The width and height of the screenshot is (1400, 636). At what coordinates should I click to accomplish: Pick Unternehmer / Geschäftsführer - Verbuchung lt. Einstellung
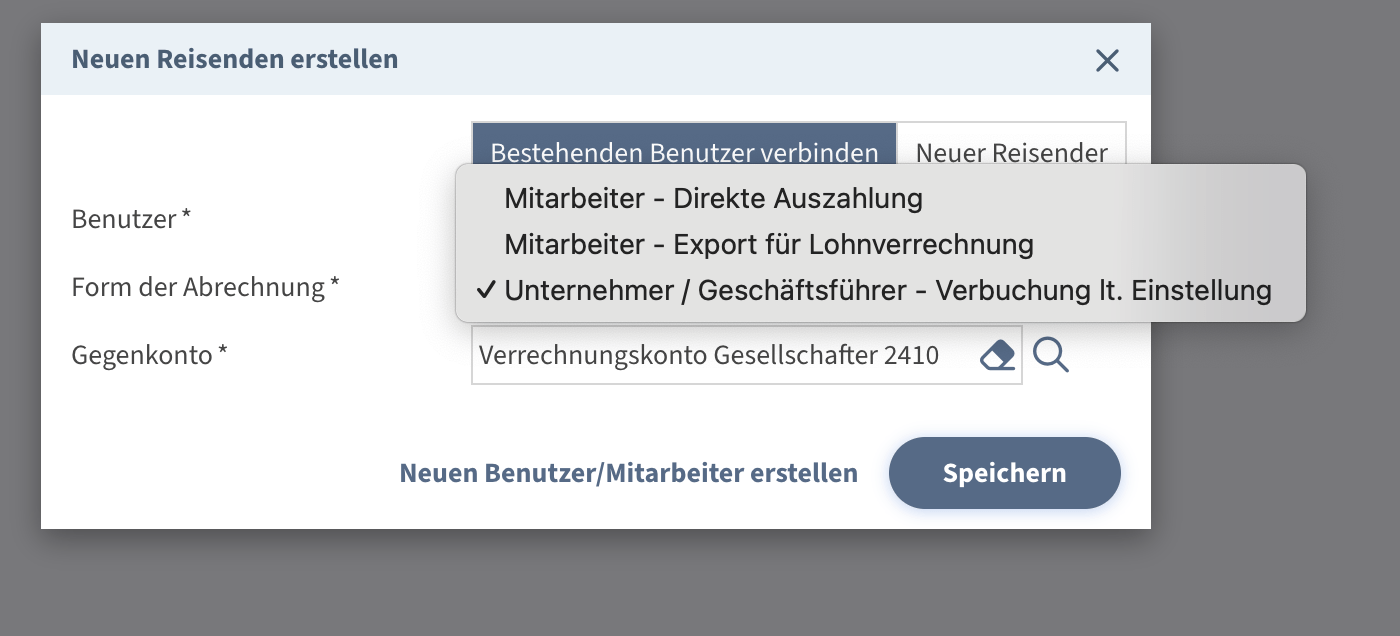point(887,291)
